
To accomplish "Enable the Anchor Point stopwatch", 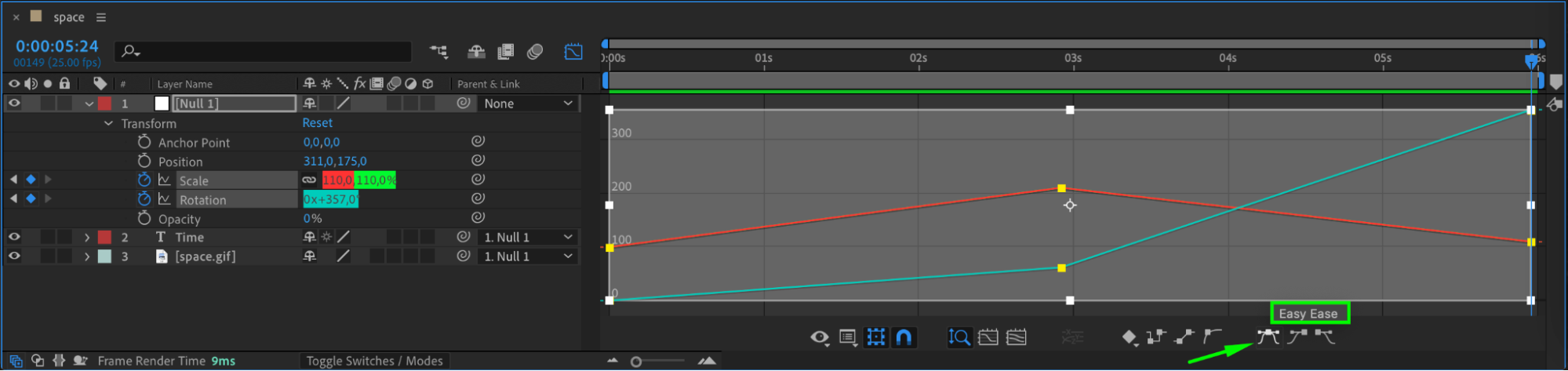I will (x=144, y=142).
